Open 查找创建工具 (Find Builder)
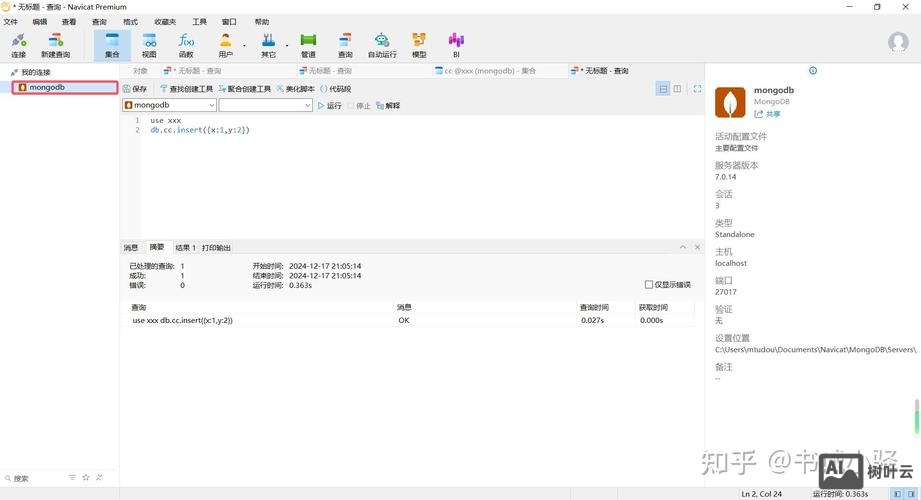Image resolution: width=921 pixels, height=500 pixels. 186,89
